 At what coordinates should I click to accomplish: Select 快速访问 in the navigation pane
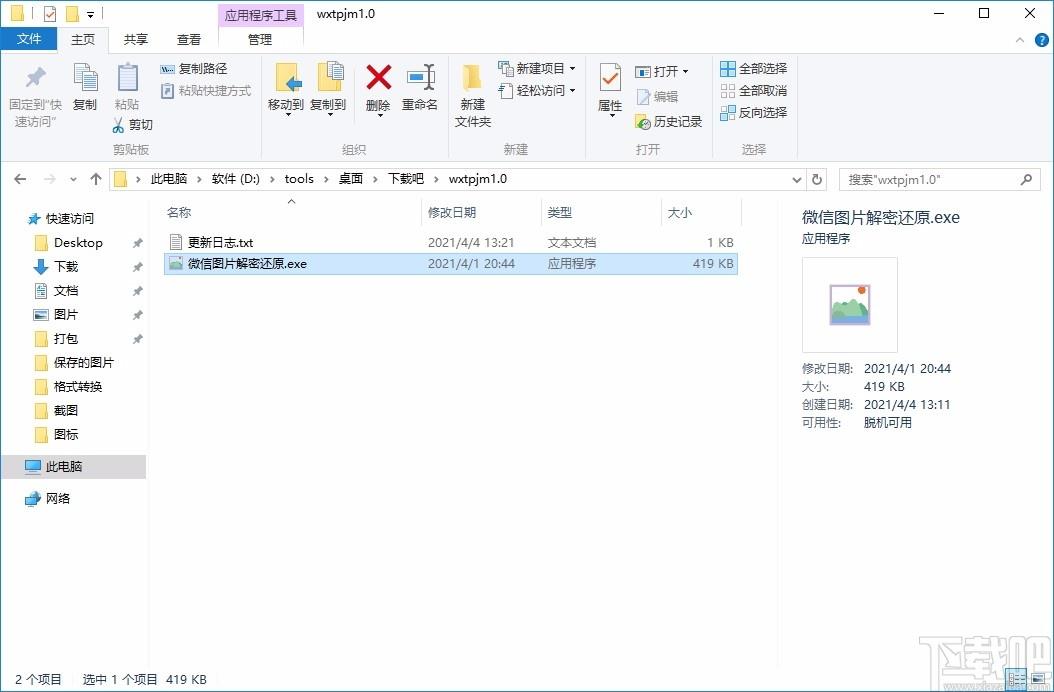60,219
